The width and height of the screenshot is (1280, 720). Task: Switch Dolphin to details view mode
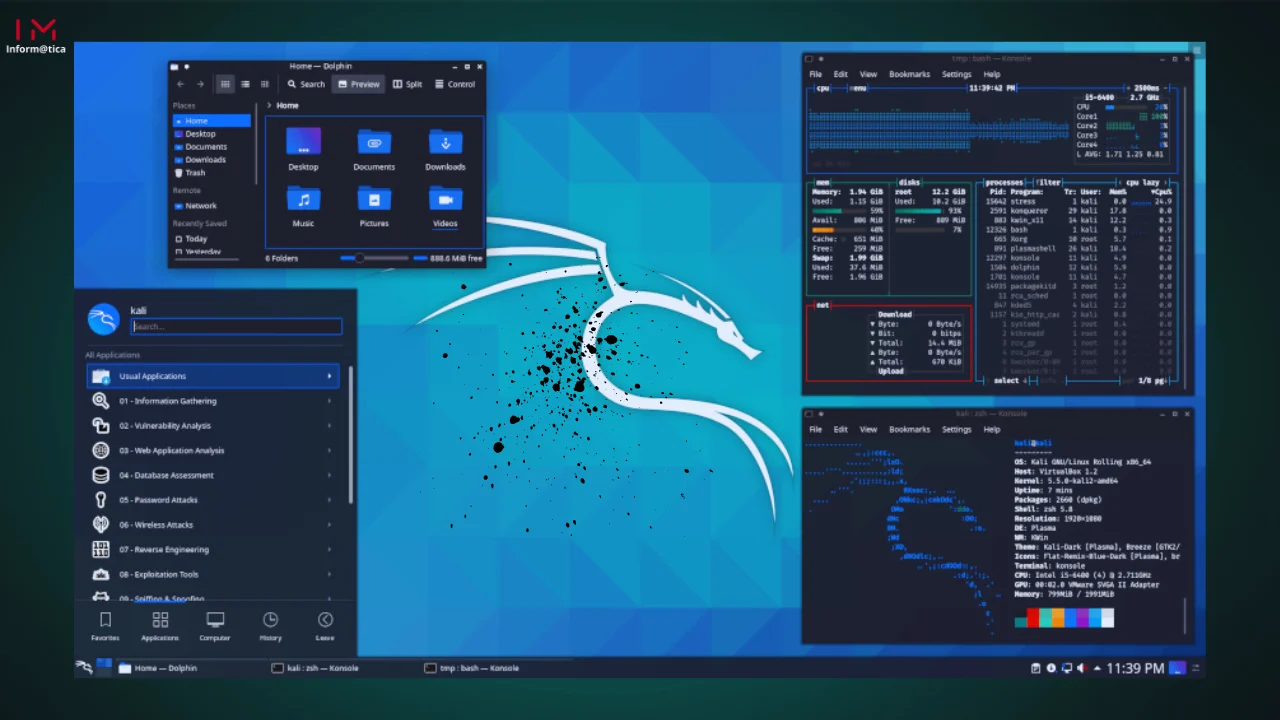[x=264, y=84]
